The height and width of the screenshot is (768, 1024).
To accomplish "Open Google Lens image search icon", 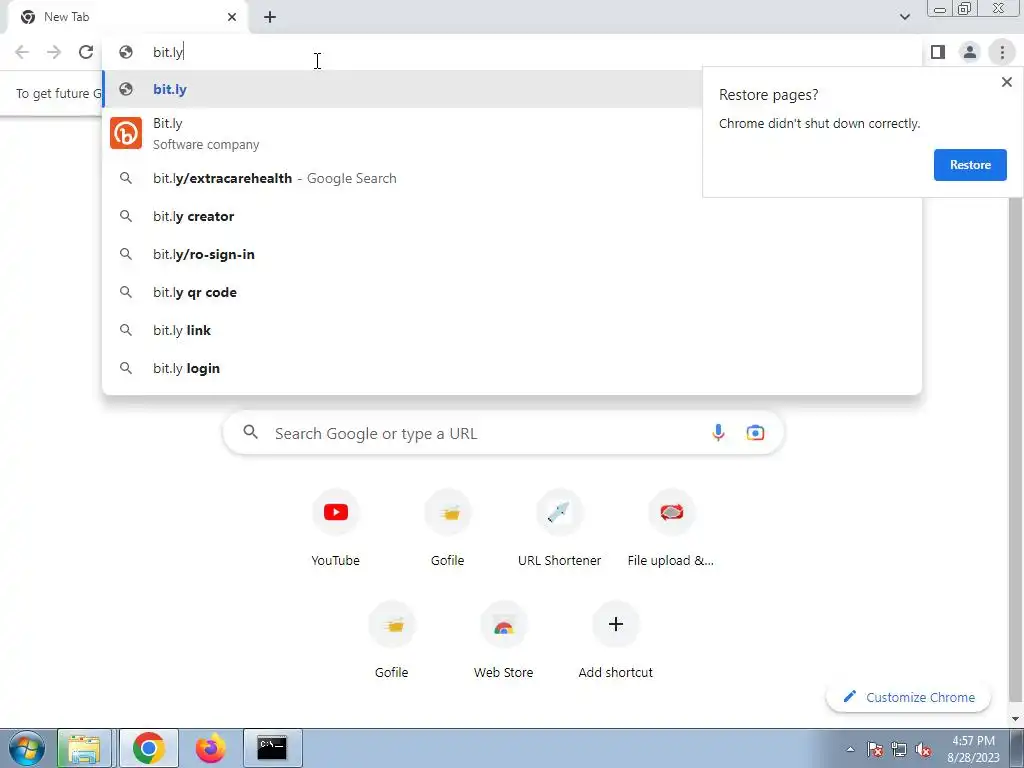I will pos(755,432).
